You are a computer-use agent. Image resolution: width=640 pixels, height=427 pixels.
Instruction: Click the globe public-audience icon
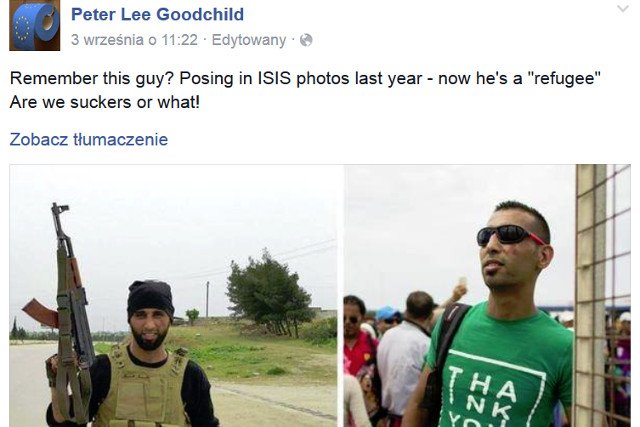[x=306, y=40]
